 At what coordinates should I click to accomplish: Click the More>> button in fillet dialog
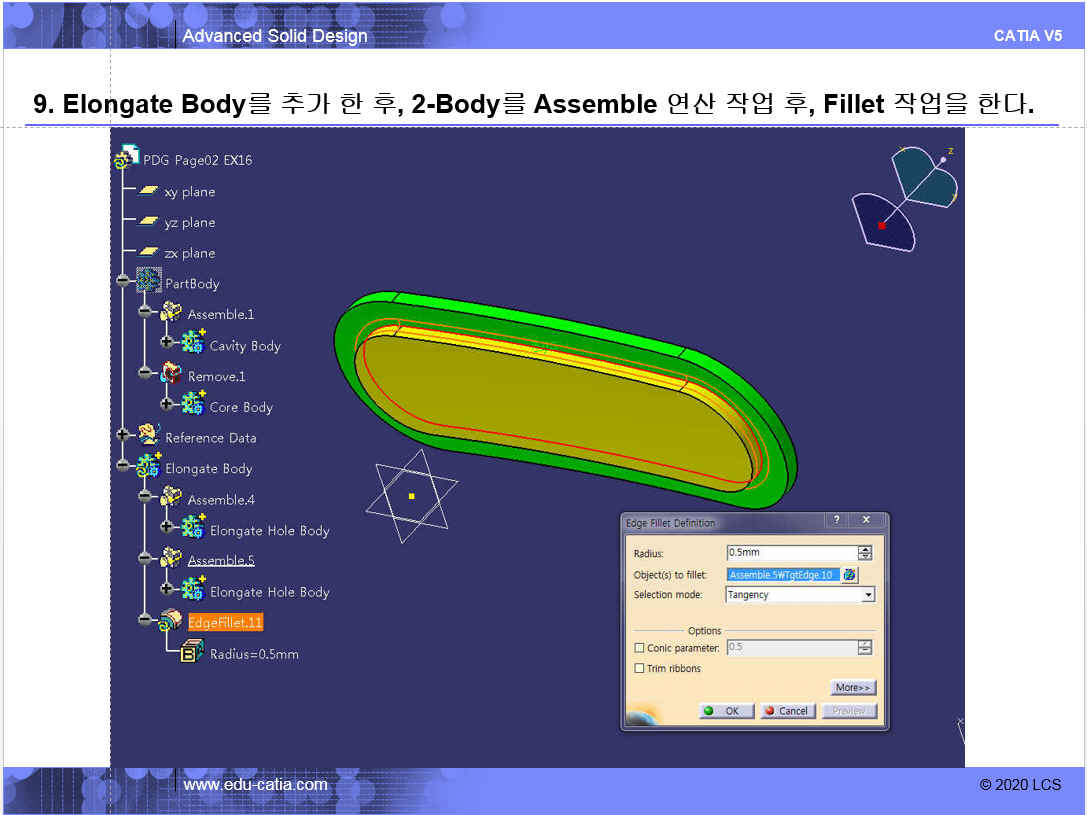[x=853, y=688]
